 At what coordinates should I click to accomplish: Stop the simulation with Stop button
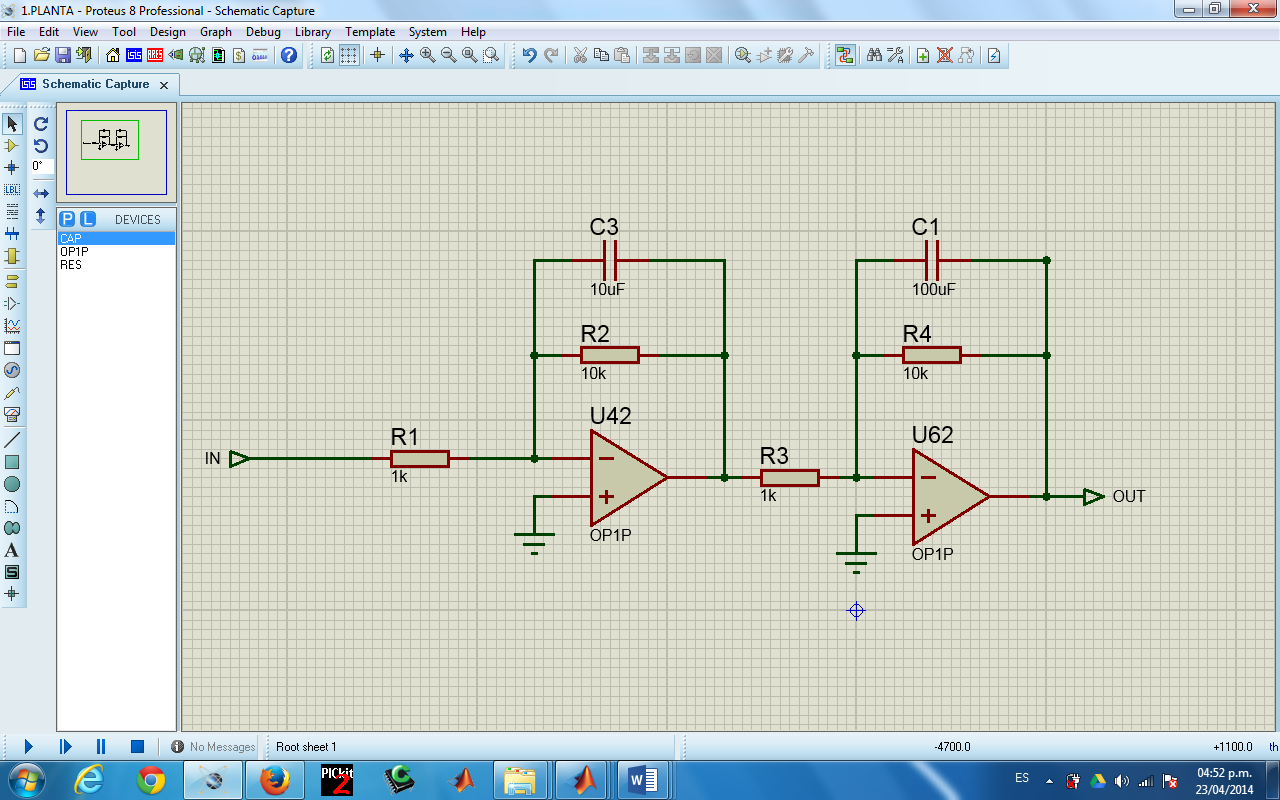tap(138, 746)
